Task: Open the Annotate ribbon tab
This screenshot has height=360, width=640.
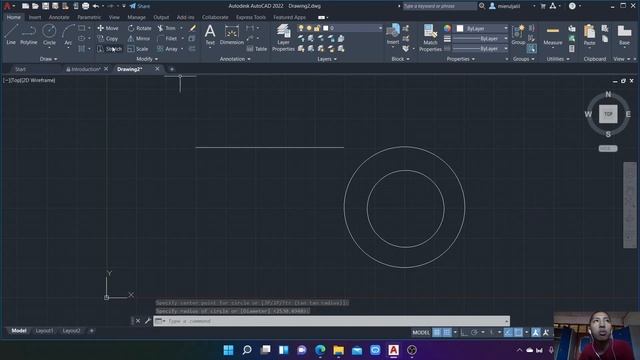Action: [x=59, y=17]
